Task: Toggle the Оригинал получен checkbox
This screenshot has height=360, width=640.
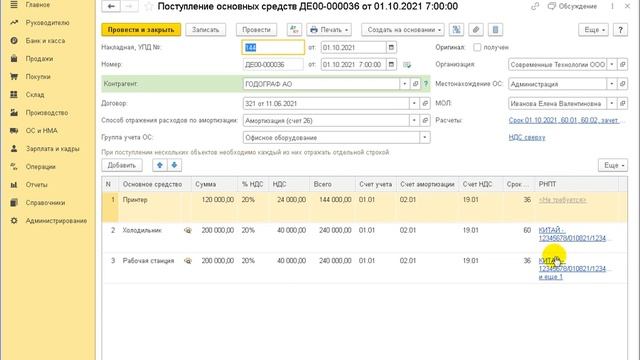Action: (x=477, y=47)
